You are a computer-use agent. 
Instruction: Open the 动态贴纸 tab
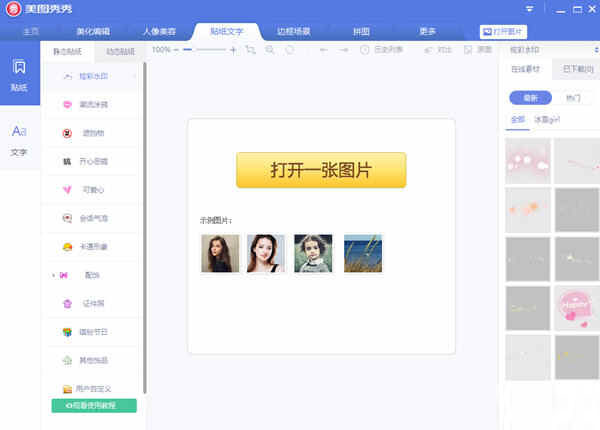tap(118, 51)
